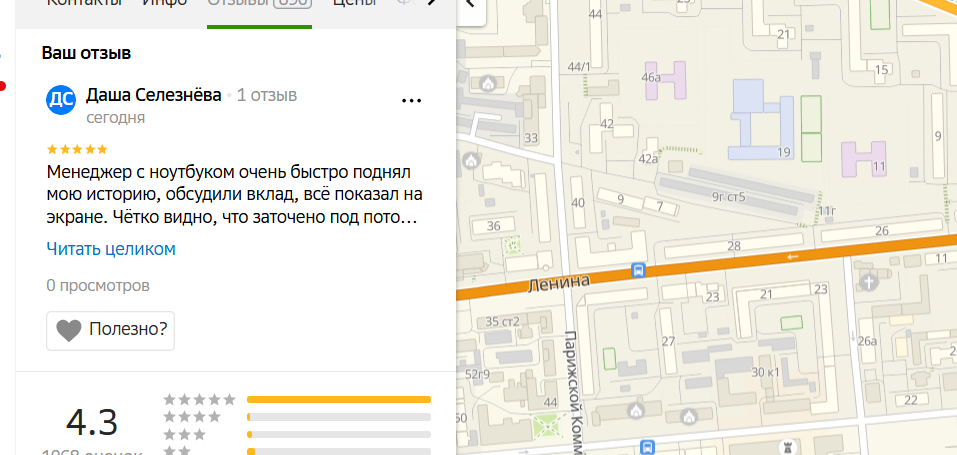Open the three-dot menu on Даша Селезнёва's review

click(x=411, y=101)
